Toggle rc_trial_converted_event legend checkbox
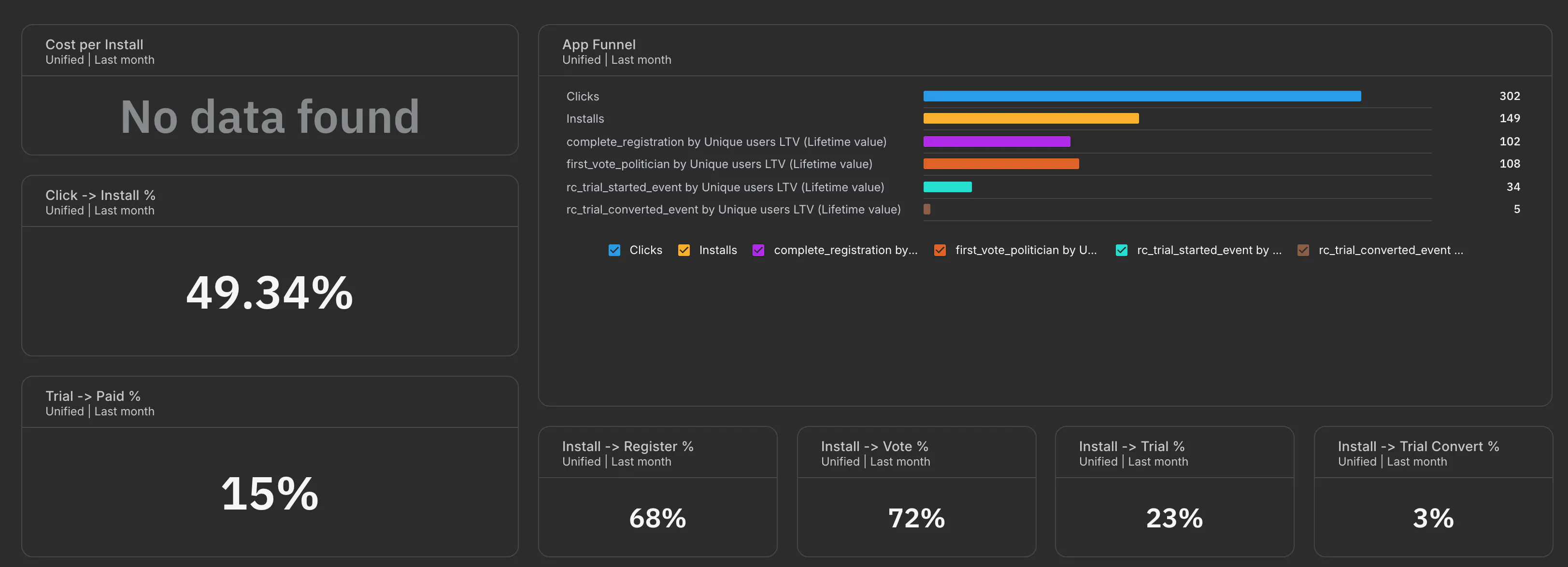The height and width of the screenshot is (567, 1568). [1303, 250]
